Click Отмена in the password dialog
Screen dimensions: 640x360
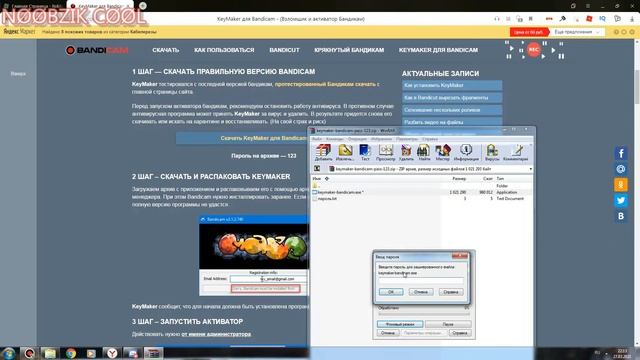click(x=421, y=292)
